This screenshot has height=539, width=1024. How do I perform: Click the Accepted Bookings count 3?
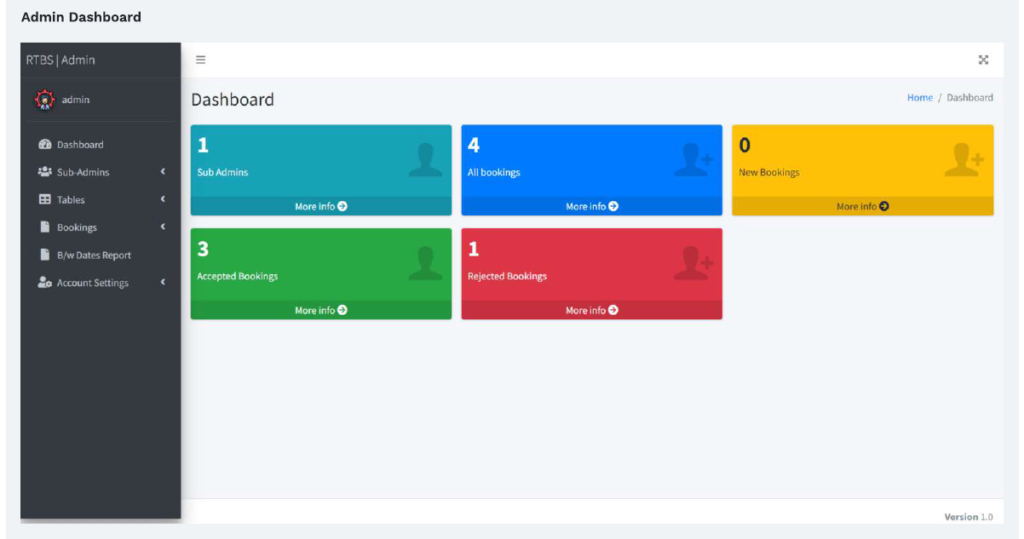click(203, 249)
